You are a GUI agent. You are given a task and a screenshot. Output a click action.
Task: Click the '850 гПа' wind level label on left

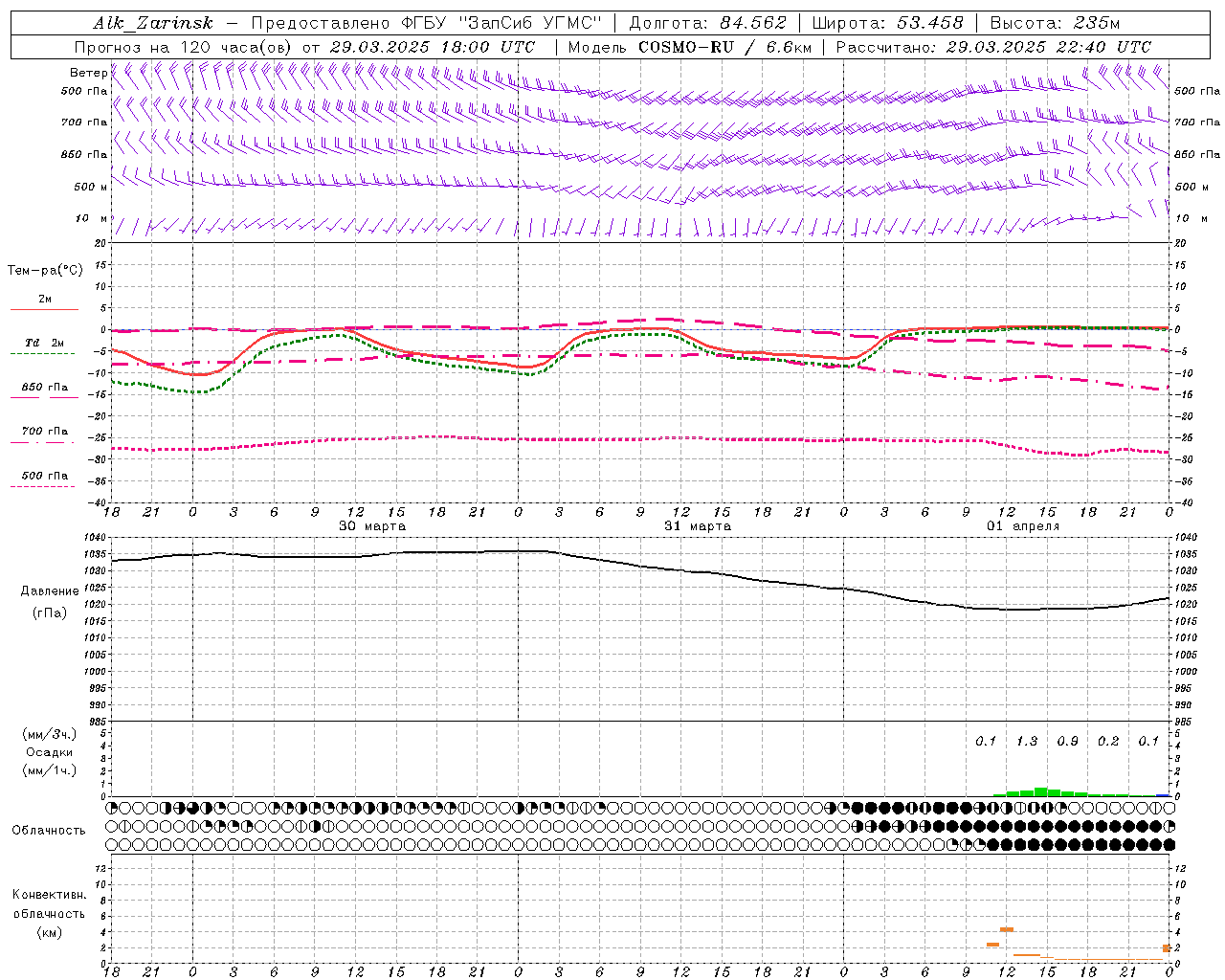(84, 154)
